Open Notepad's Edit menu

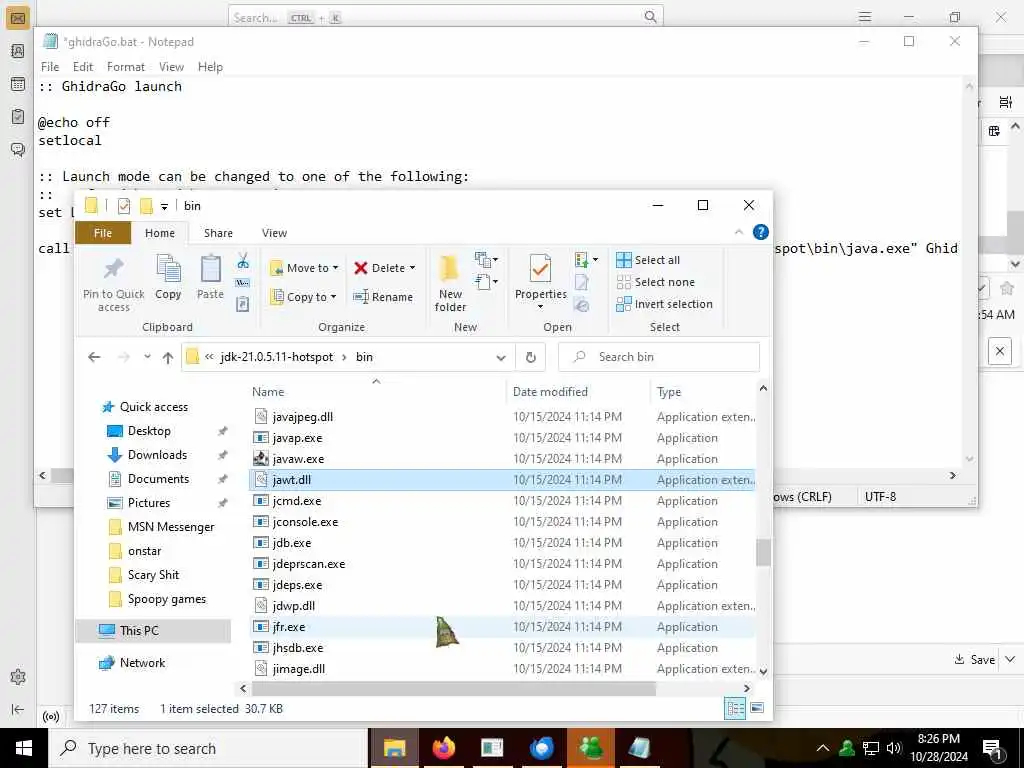(83, 67)
